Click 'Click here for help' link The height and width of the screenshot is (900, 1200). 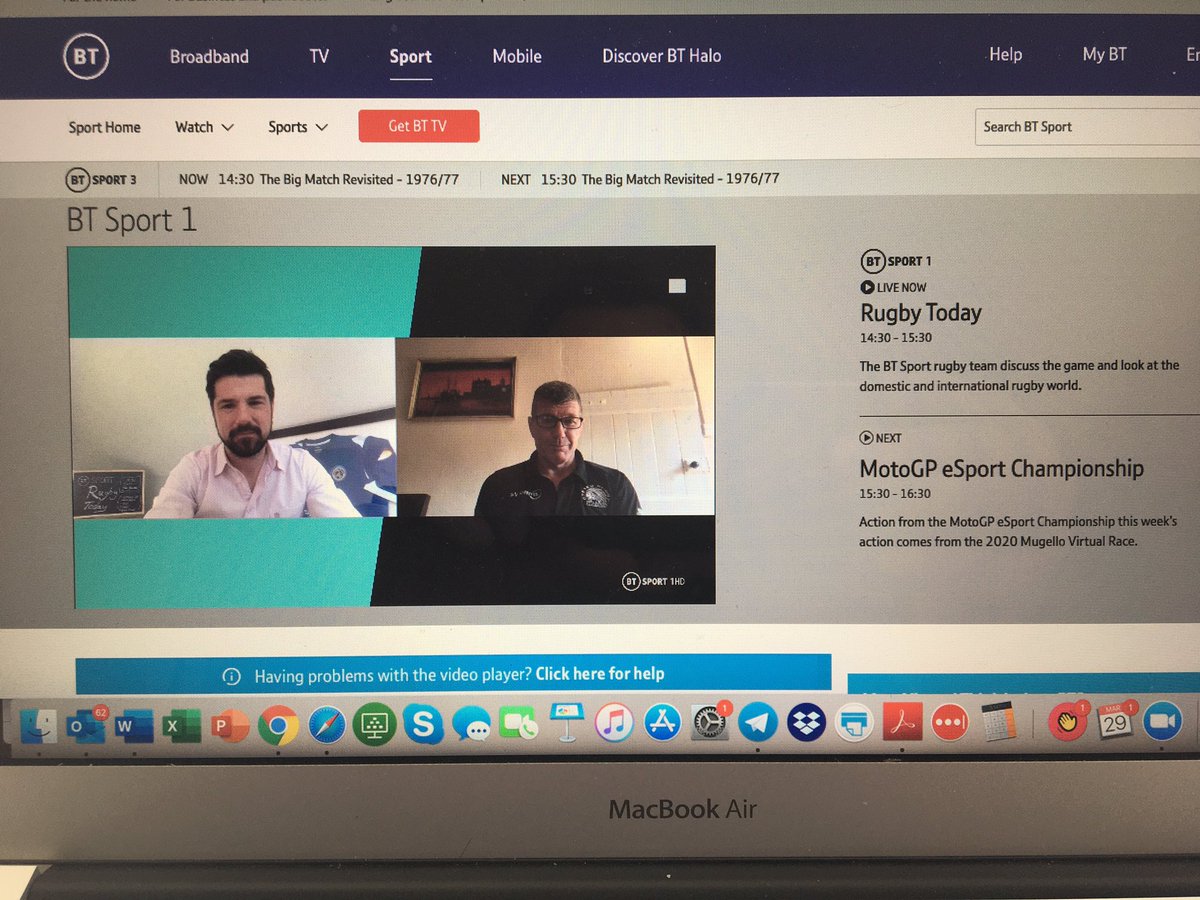(x=600, y=674)
